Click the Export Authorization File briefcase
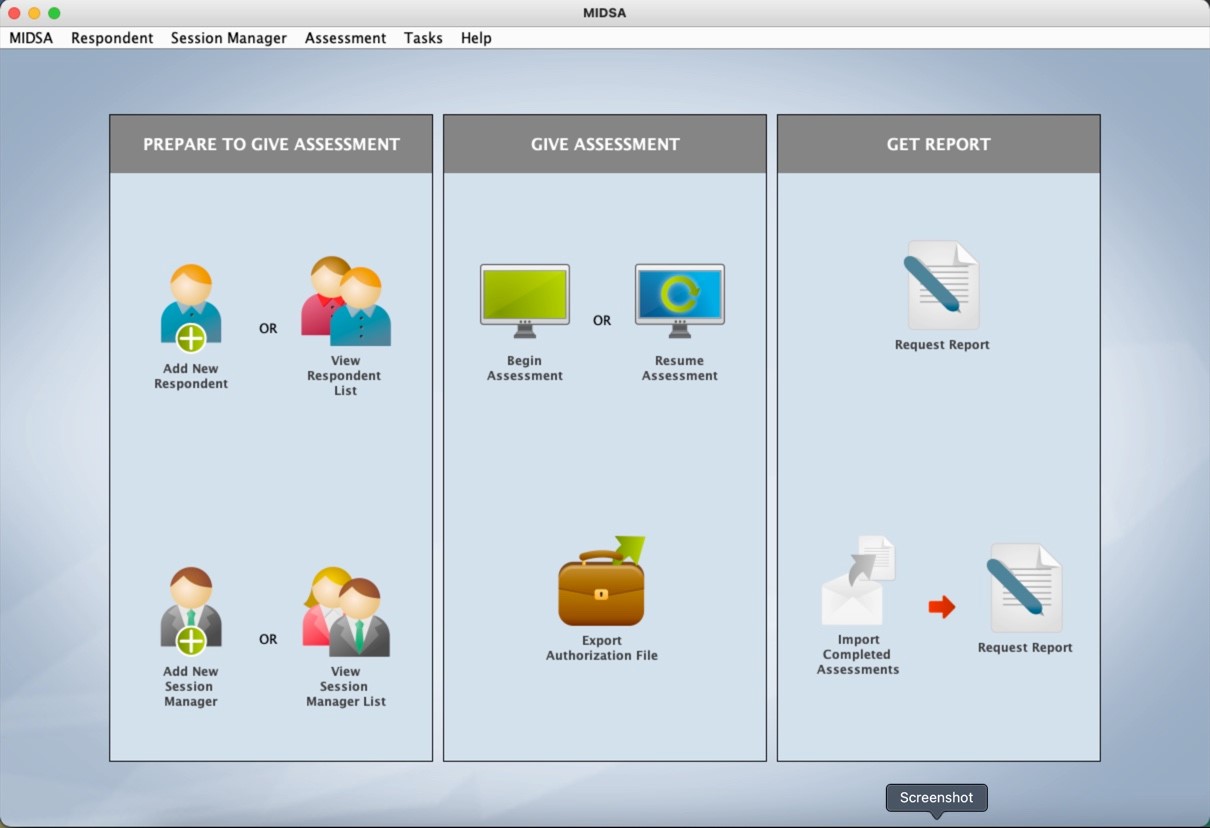Image resolution: width=1210 pixels, height=828 pixels. pyautogui.click(x=602, y=581)
